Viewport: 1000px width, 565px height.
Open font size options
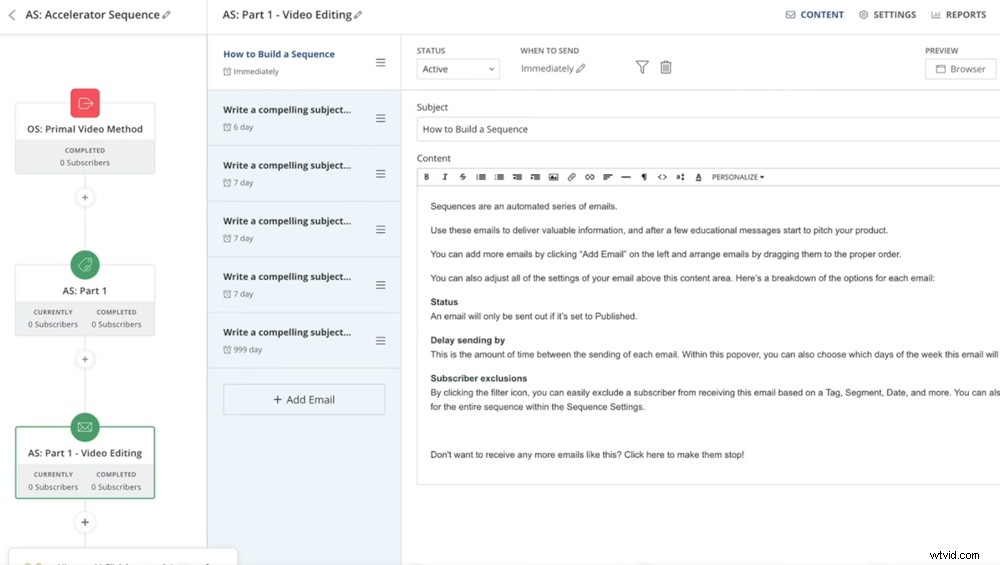[x=680, y=177]
